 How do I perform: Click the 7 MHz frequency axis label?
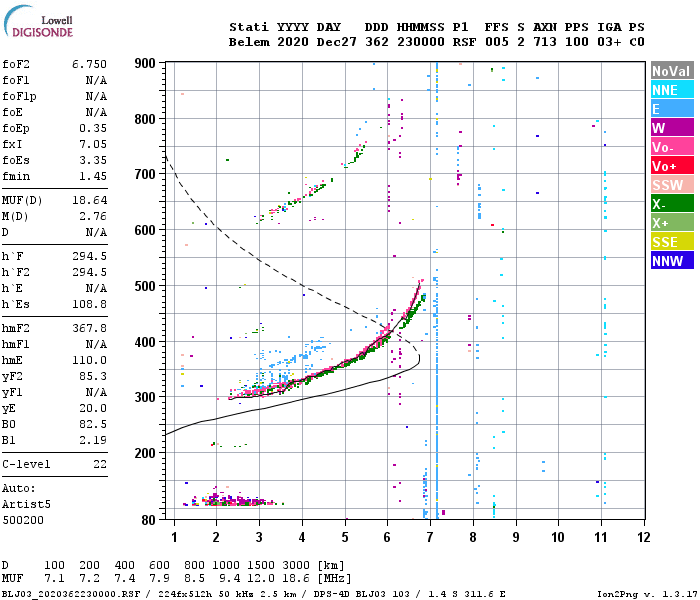430,537
